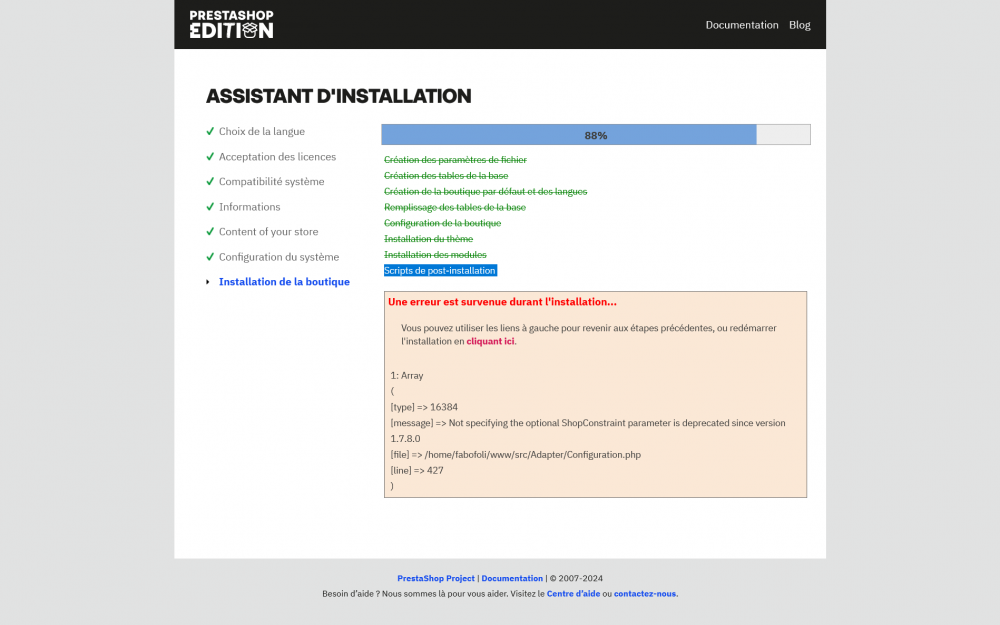Click the checkmark beside Choix de la langue
Screen dimensions: 1000x625
click(210, 131)
